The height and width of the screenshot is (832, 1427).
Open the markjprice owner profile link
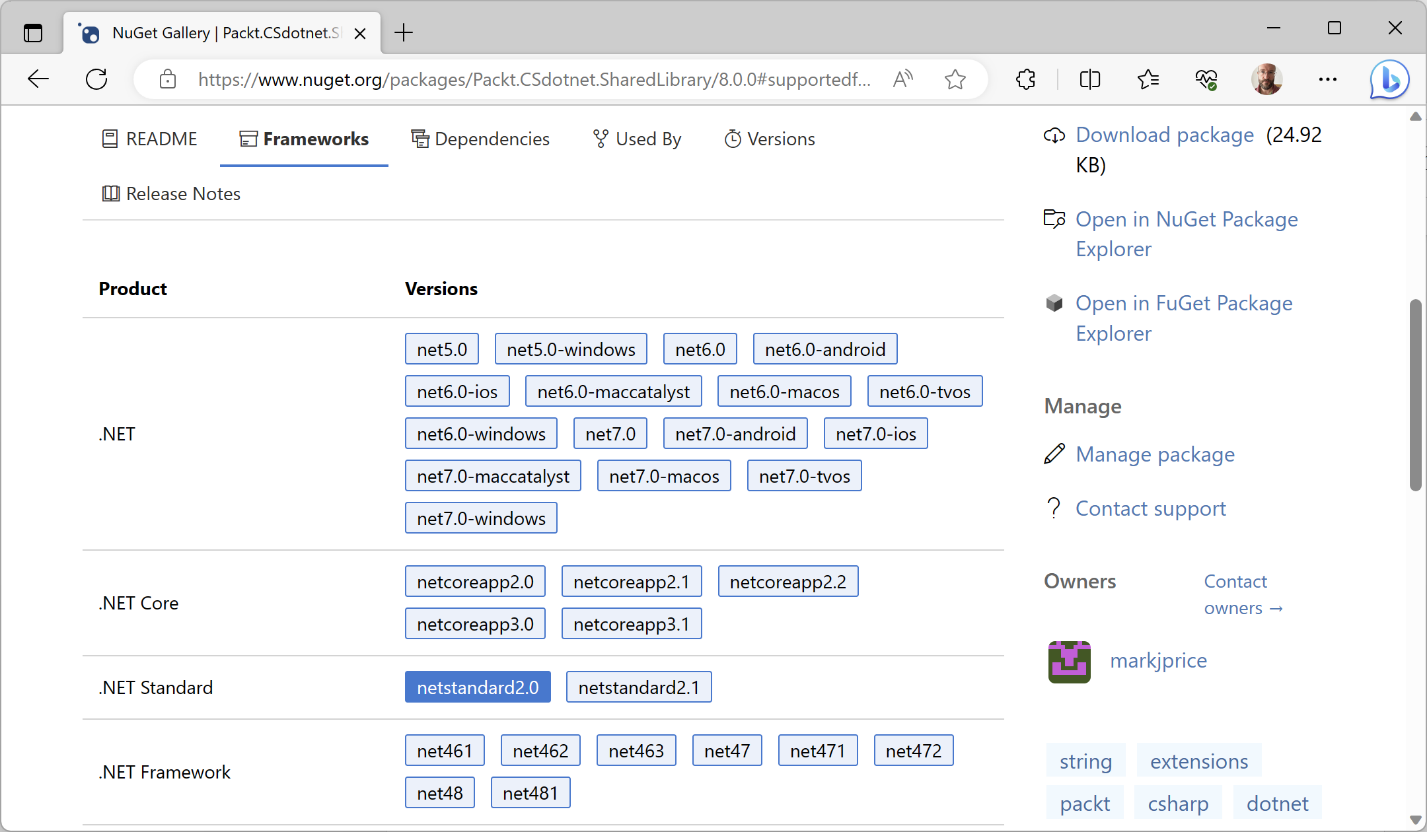(1158, 660)
